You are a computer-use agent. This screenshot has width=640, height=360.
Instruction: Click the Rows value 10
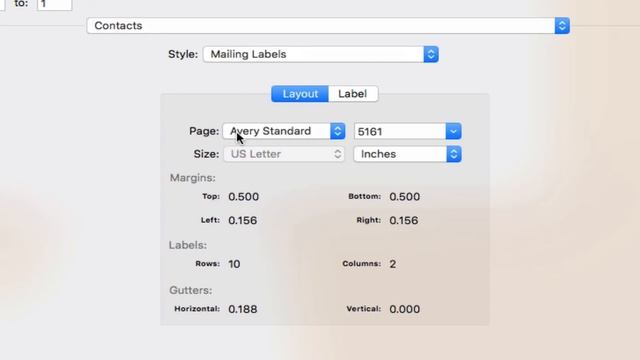click(234, 264)
